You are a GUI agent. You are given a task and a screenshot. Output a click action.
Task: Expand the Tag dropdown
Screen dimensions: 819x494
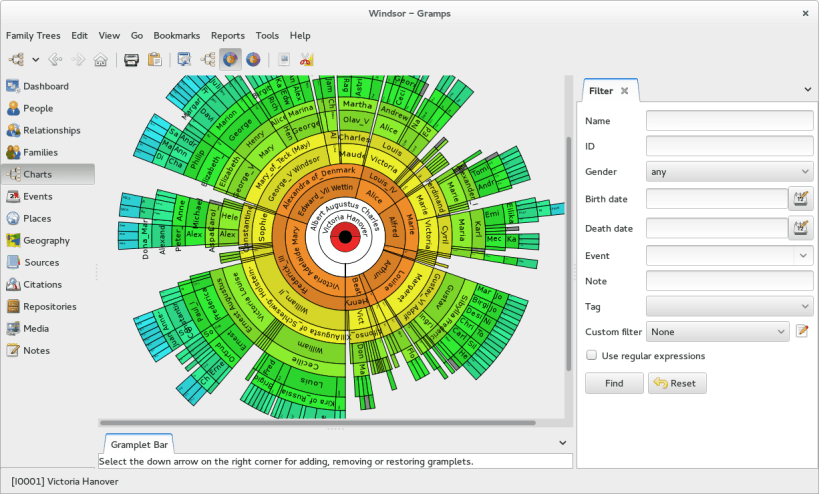[729, 306]
